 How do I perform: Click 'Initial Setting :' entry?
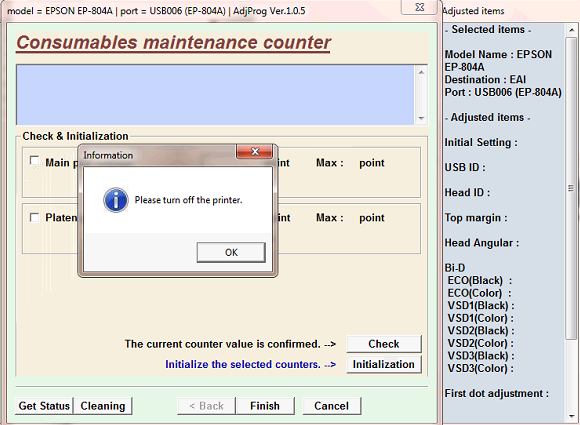tap(481, 142)
